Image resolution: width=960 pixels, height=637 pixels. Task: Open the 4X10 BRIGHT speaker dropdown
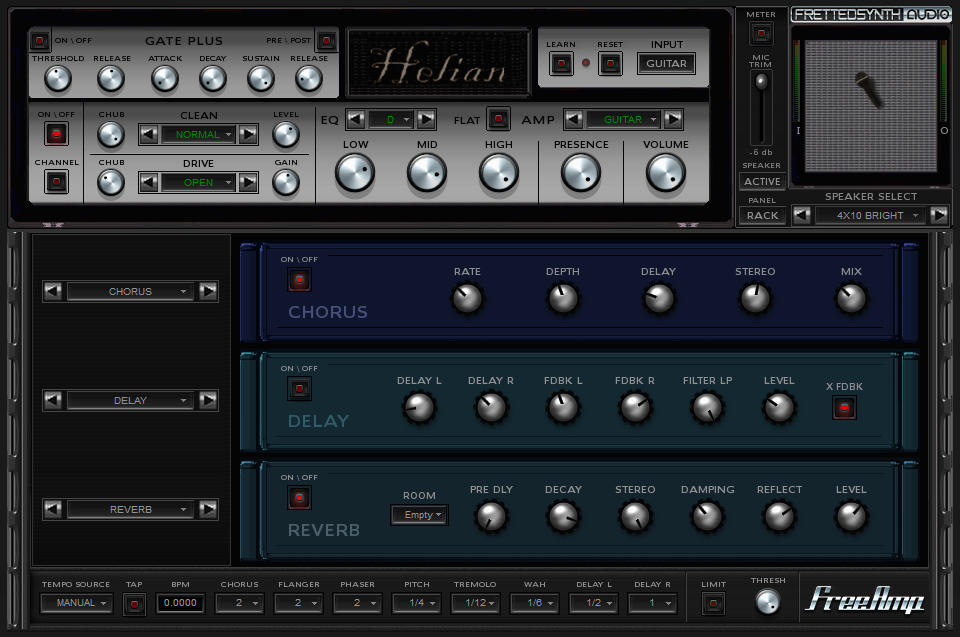tap(871, 216)
